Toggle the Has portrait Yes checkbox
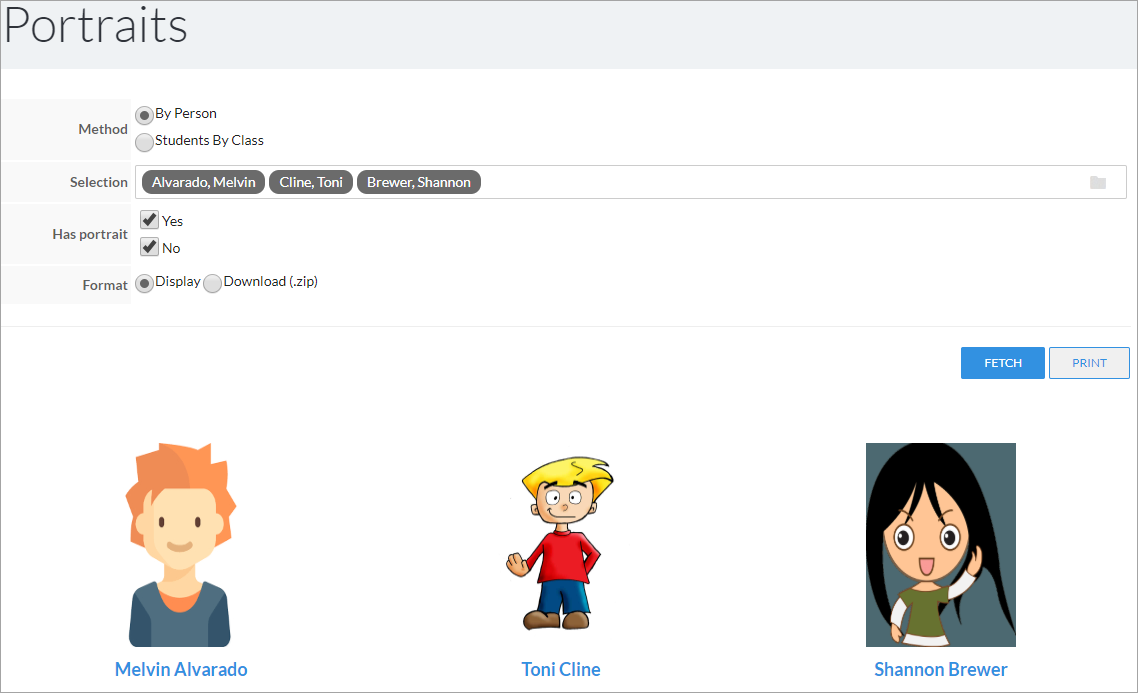The image size is (1138, 693). [150, 220]
